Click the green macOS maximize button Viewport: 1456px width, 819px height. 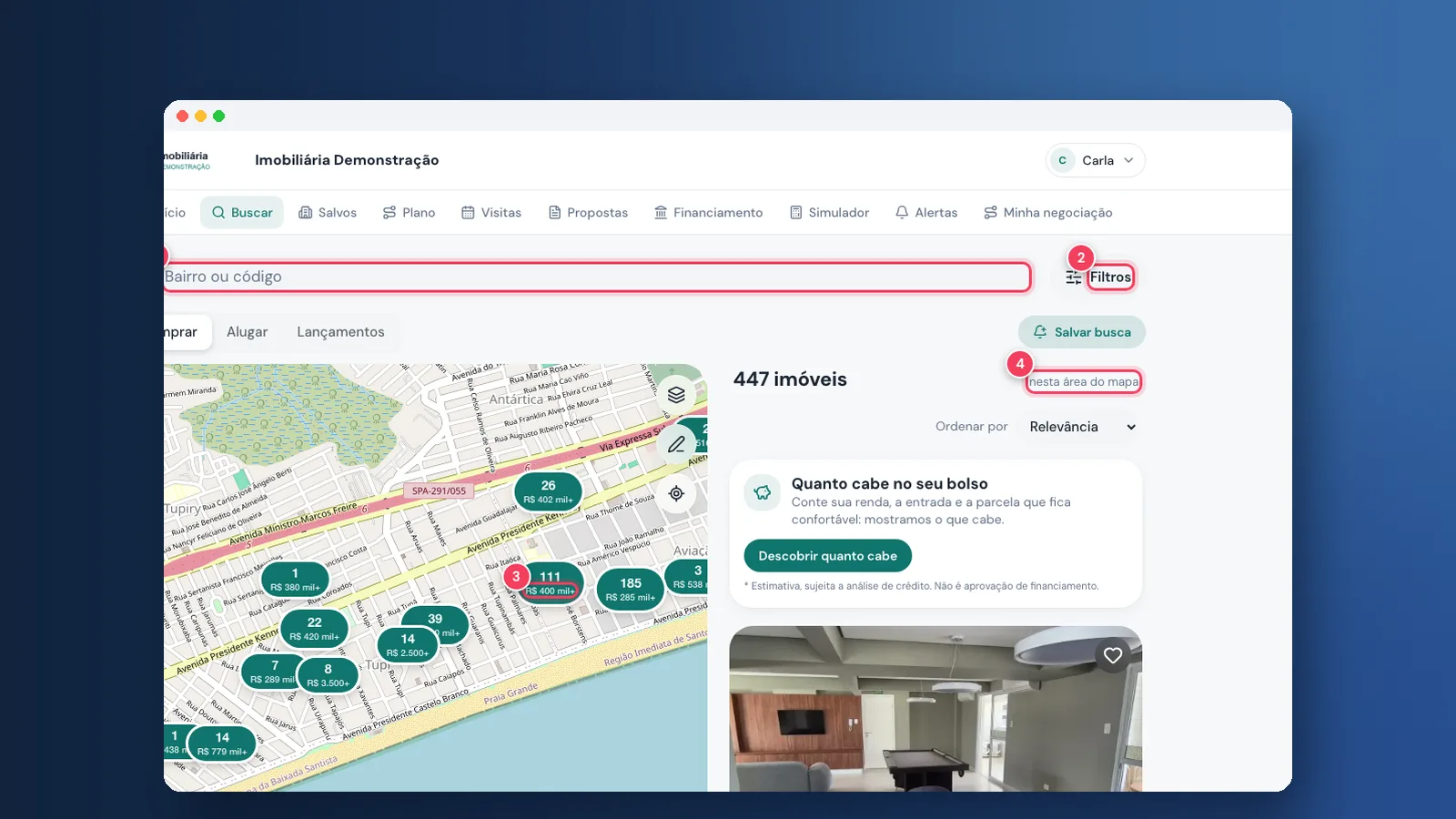pyautogui.click(x=218, y=116)
